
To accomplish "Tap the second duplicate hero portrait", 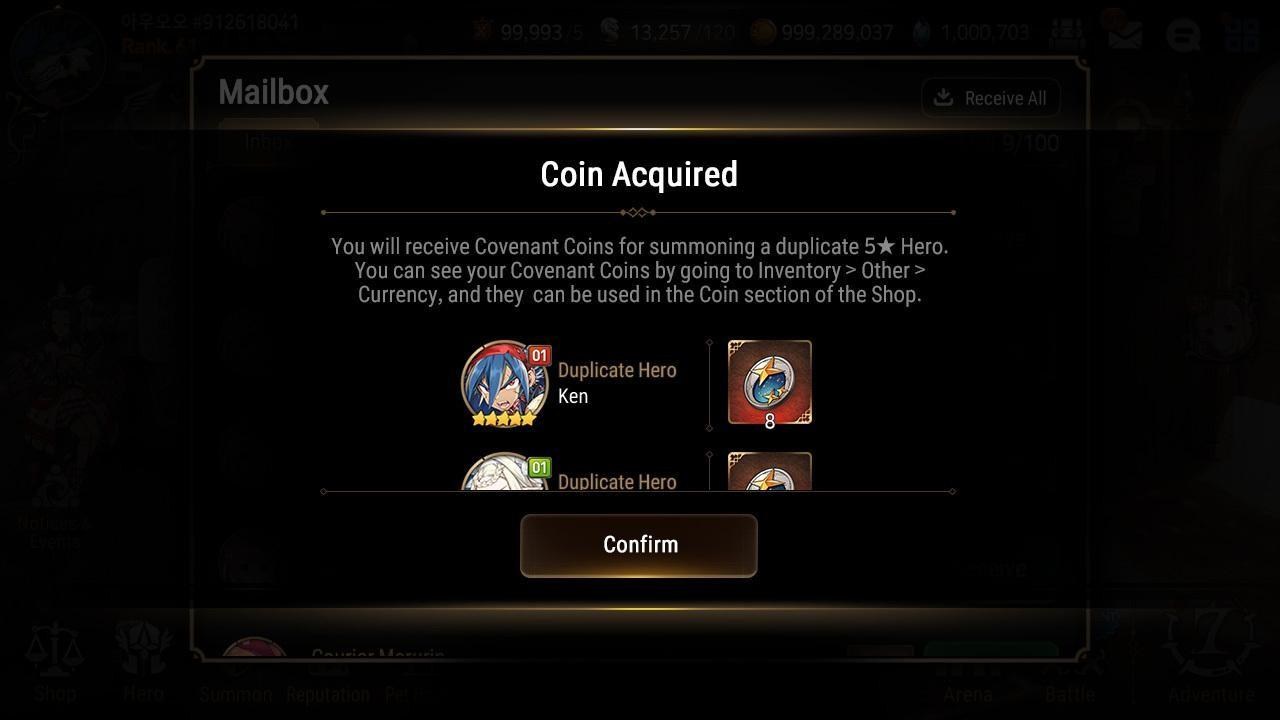I will [505, 473].
